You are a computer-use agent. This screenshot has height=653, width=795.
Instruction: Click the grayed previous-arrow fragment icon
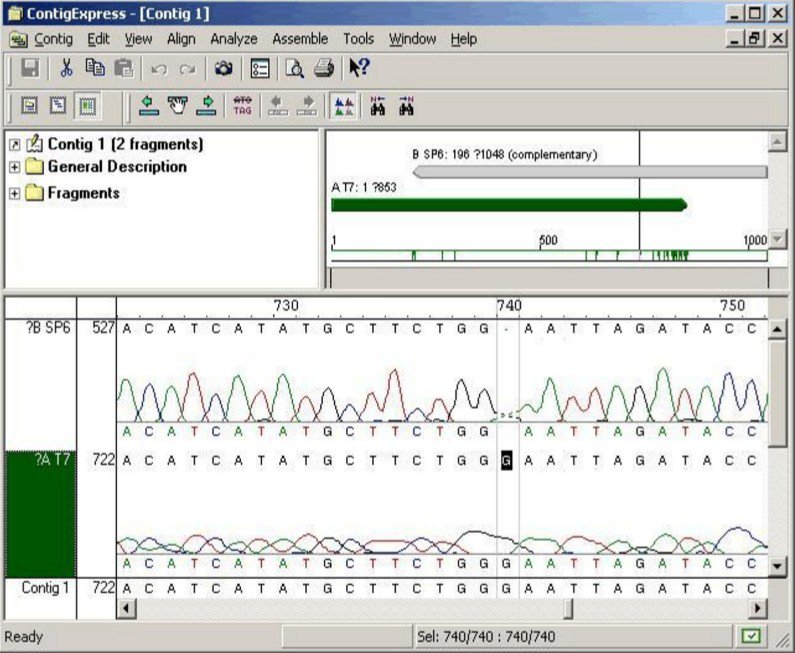278,106
